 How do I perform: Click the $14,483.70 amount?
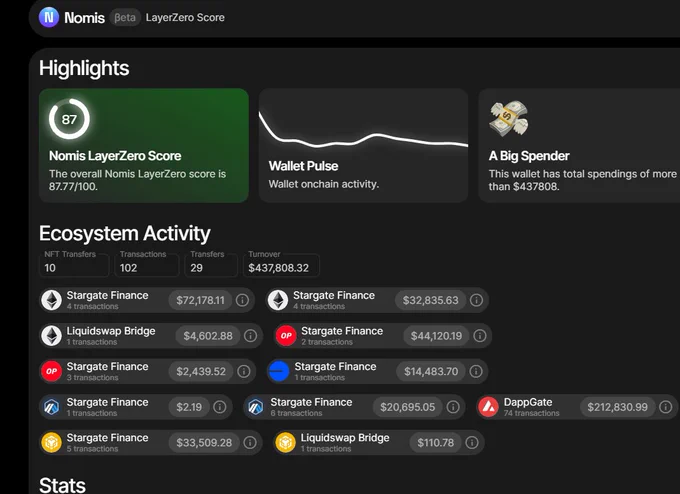click(x=431, y=371)
